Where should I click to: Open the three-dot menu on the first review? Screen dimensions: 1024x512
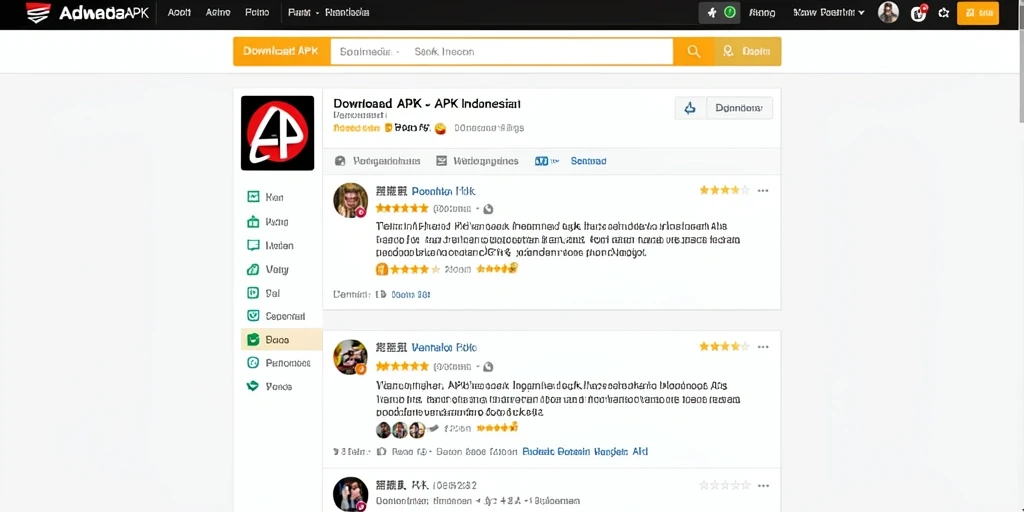pos(763,191)
